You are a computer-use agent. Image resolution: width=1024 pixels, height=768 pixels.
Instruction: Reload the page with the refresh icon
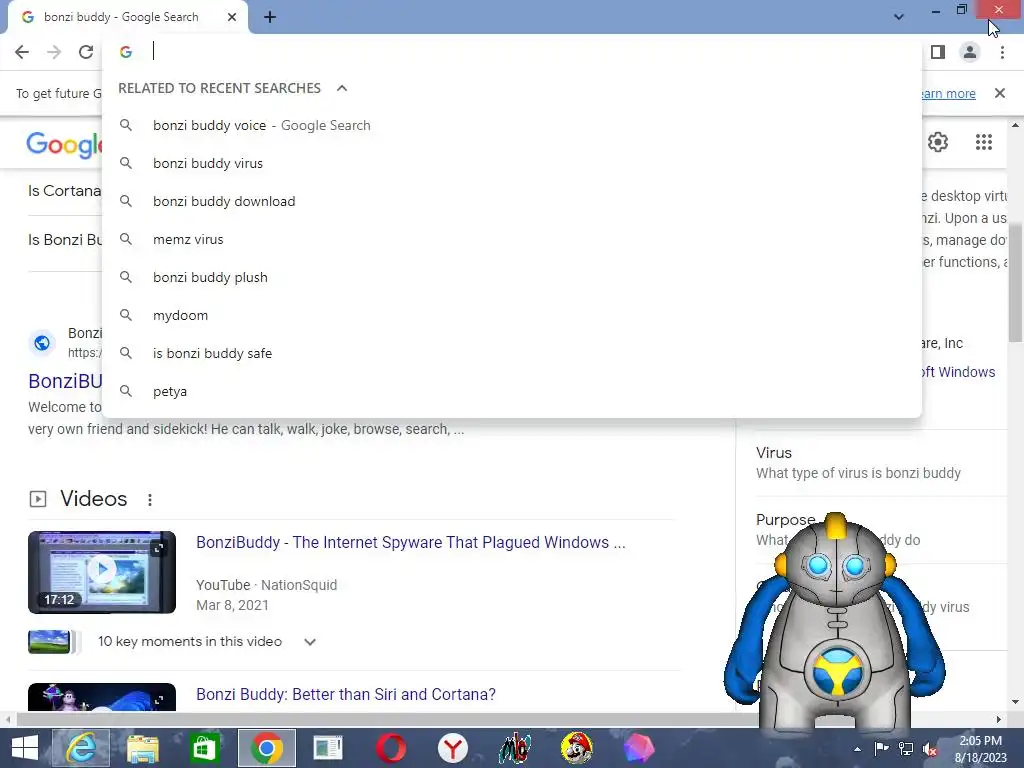pos(86,52)
